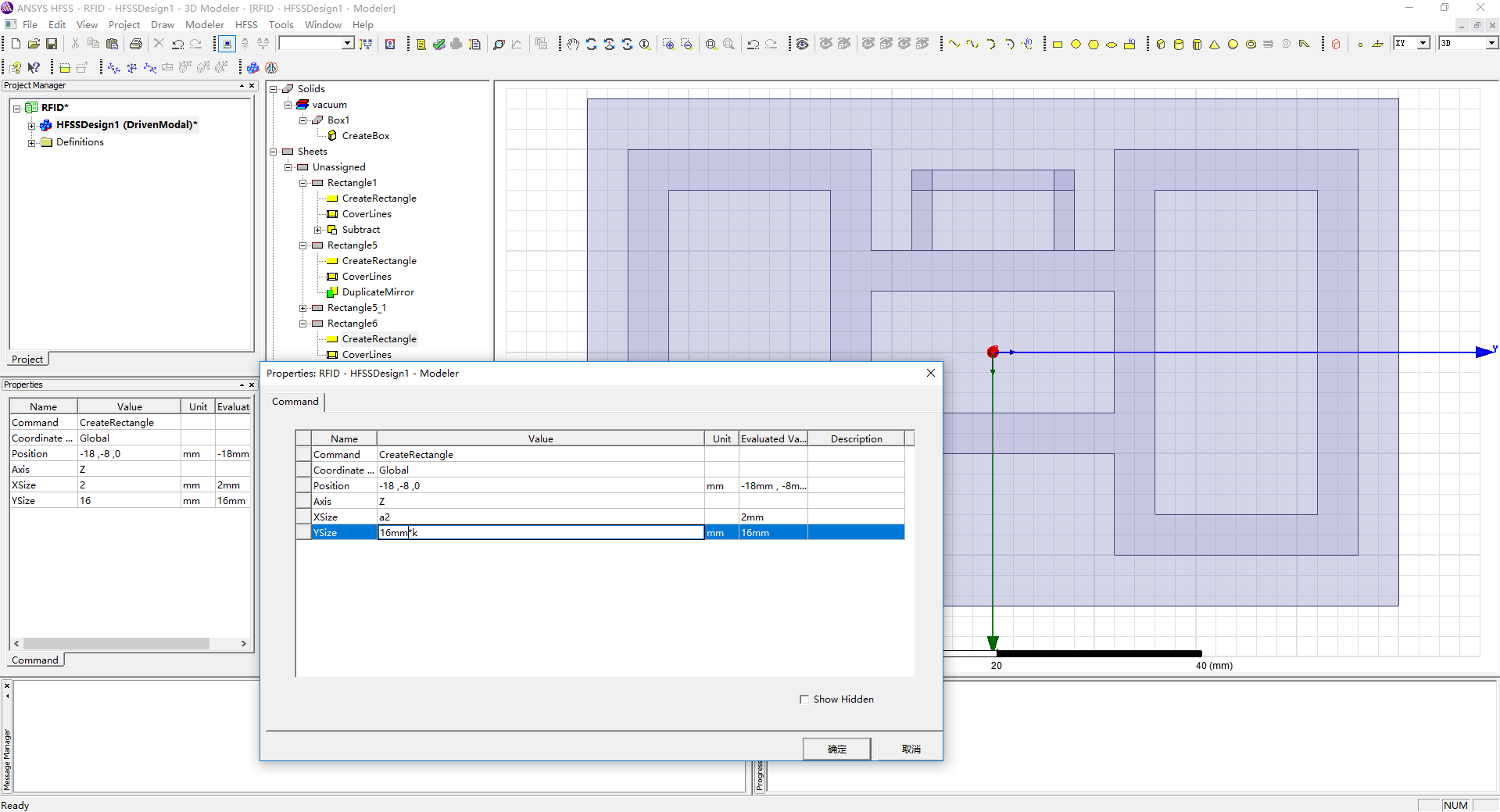Click the Draw rectangle tool
The image size is (1500, 812).
(1058, 45)
